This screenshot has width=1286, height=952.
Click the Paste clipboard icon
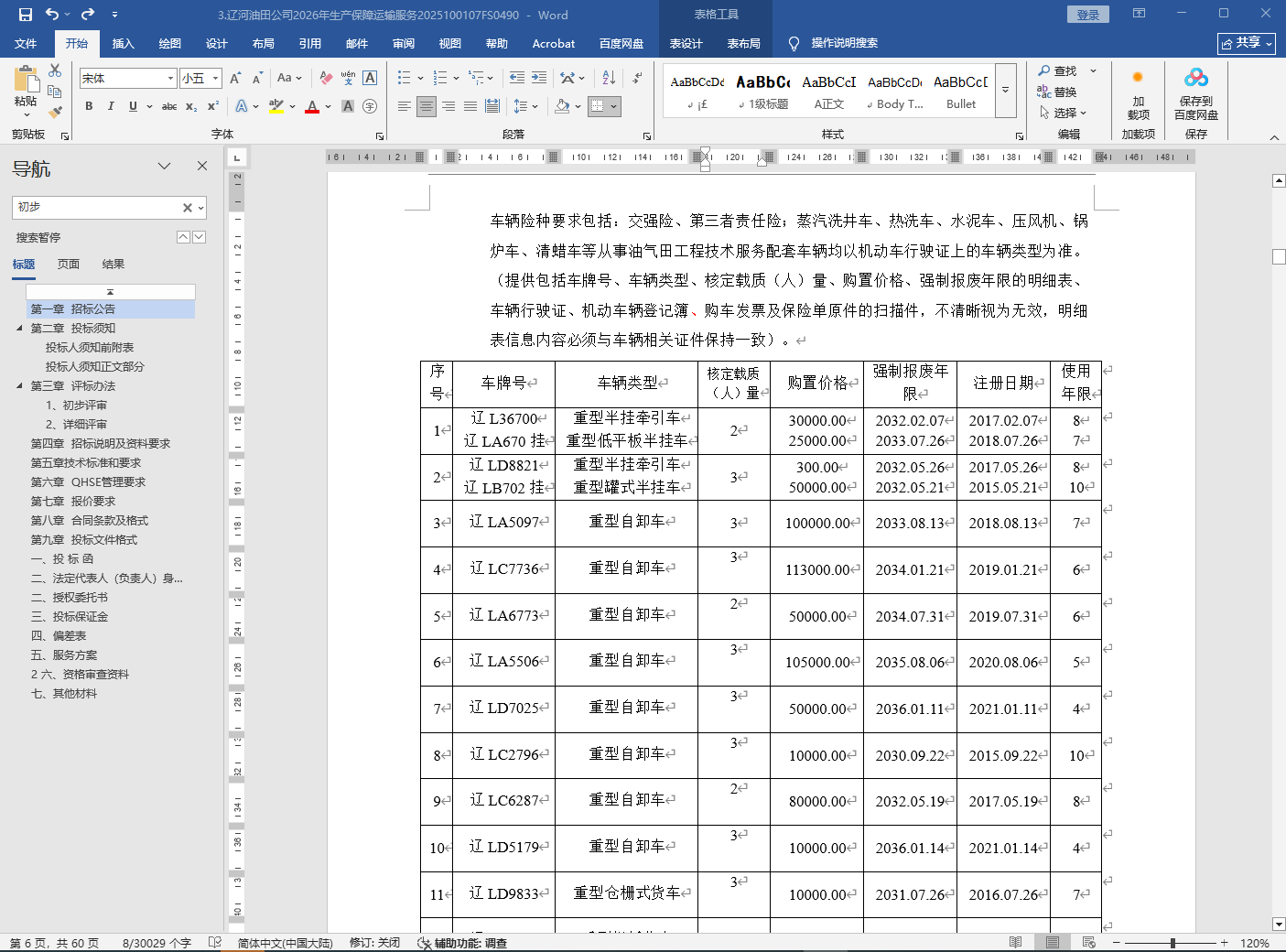[26, 79]
